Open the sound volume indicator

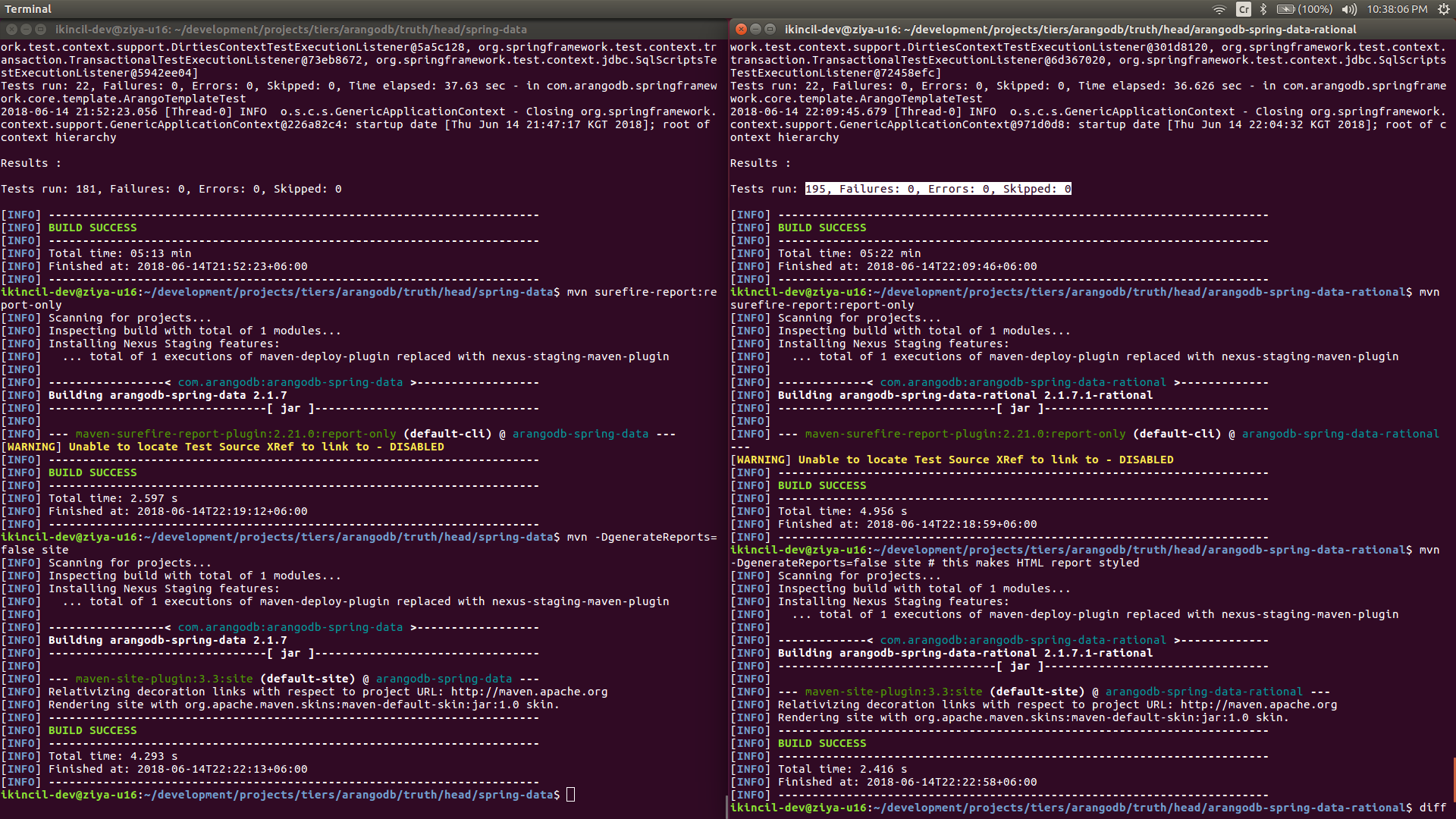(1349, 9)
